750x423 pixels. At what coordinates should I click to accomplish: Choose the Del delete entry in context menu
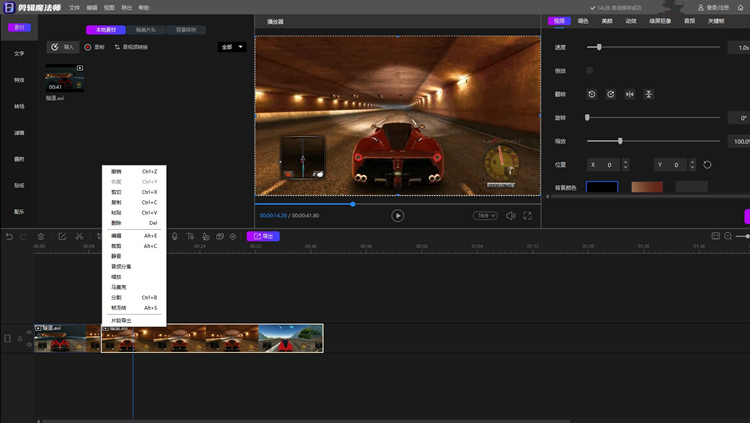click(x=134, y=223)
